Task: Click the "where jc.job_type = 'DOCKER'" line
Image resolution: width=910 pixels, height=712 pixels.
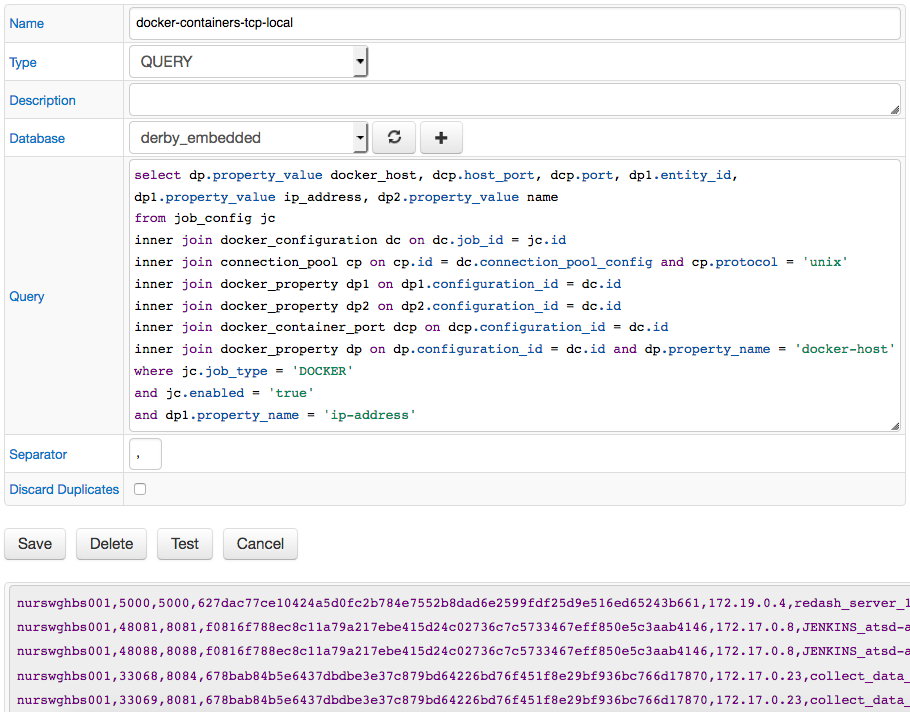Action: tap(243, 371)
